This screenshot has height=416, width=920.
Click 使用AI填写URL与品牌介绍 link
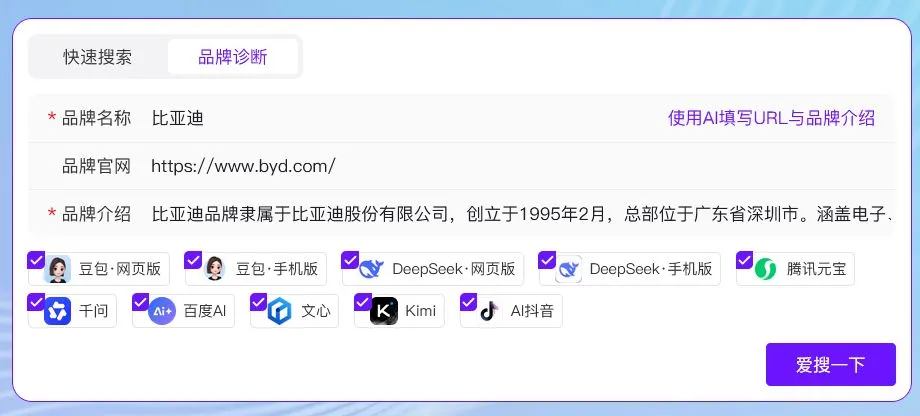(771, 118)
